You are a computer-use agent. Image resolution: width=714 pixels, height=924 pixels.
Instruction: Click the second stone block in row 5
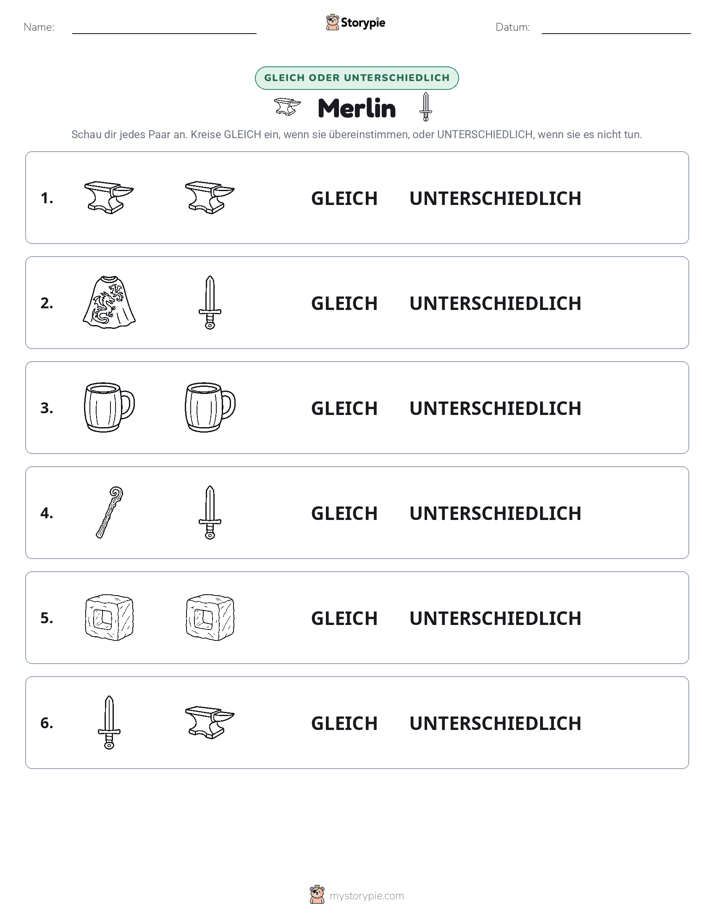coord(210,617)
